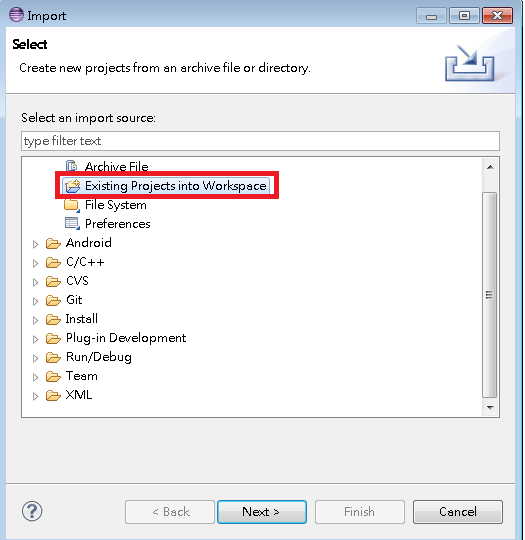Click the Preferences table icon
The height and width of the screenshot is (540, 525).
(72, 224)
